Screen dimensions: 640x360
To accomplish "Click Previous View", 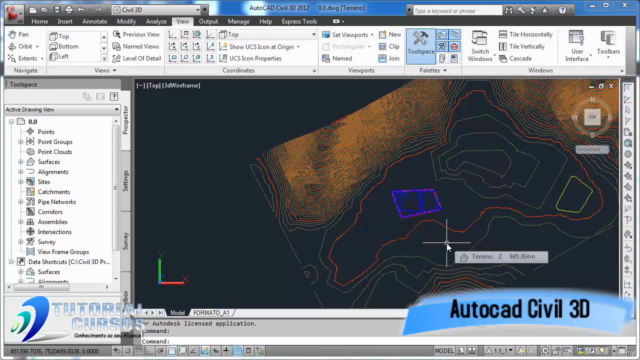I will click(x=136, y=35).
